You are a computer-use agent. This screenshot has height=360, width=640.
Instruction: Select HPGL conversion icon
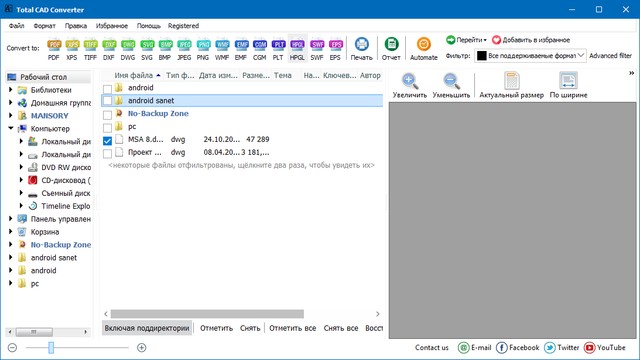click(x=297, y=49)
